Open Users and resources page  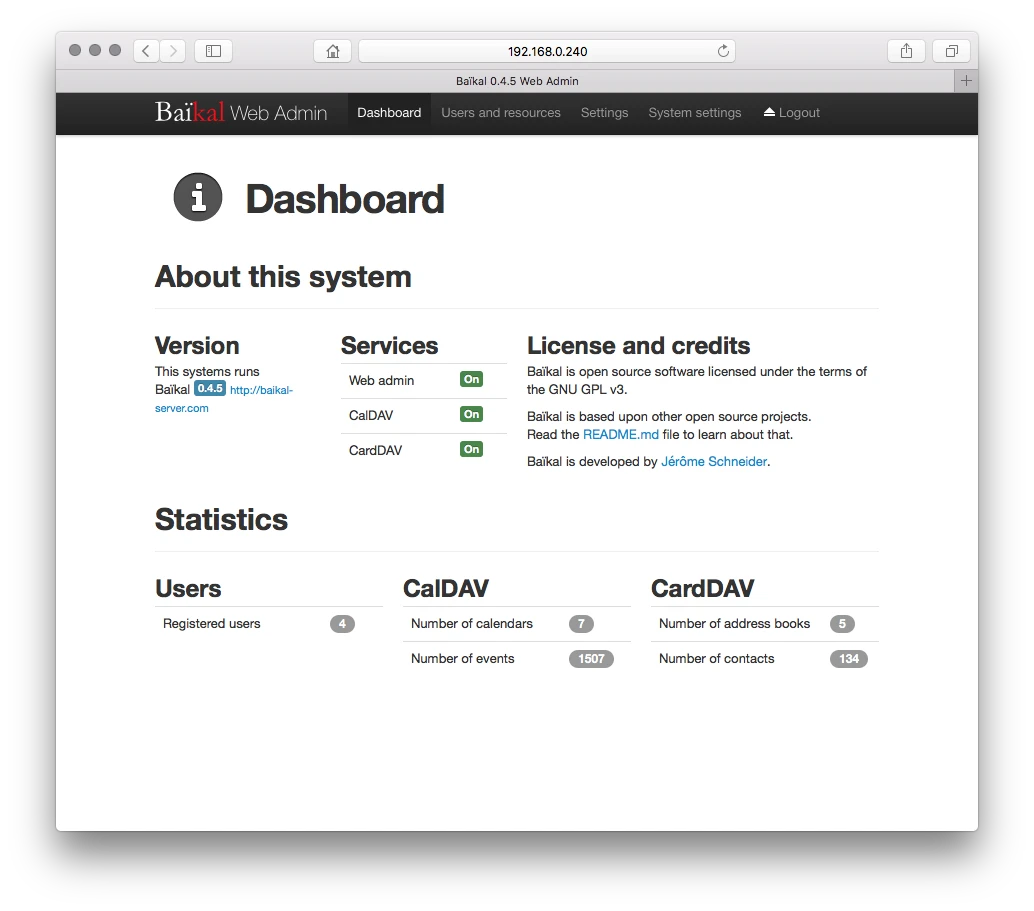coord(501,113)
